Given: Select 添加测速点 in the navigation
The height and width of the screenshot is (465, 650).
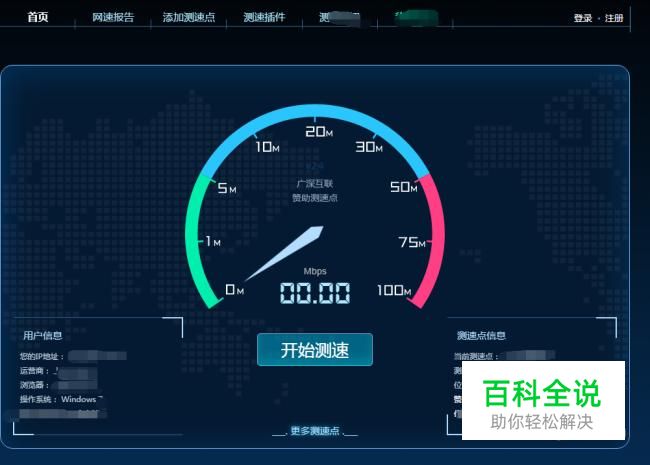Looking at the screenshot, I should [x=189, y=17].
